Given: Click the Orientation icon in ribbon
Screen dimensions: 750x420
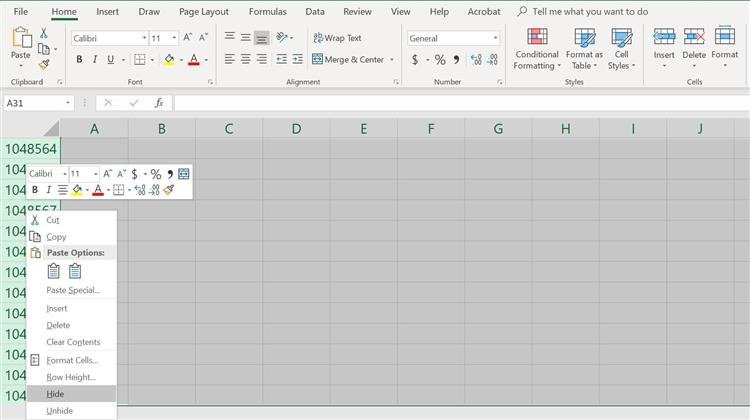Looking at the screenshot, I should point(282,37).
